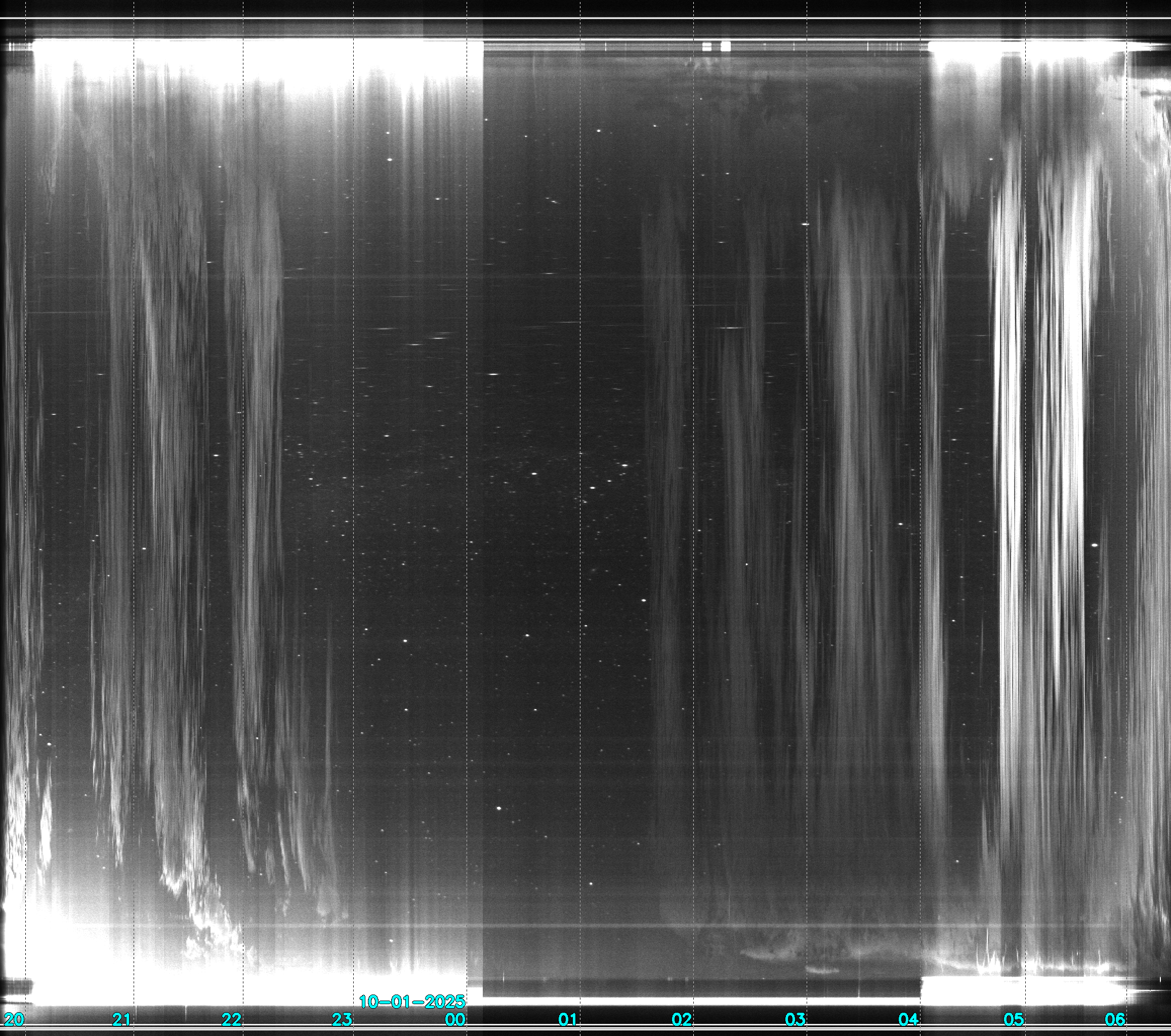Select the 06 hour label
The image size is (1171, 1036).
[1115, 1019]
